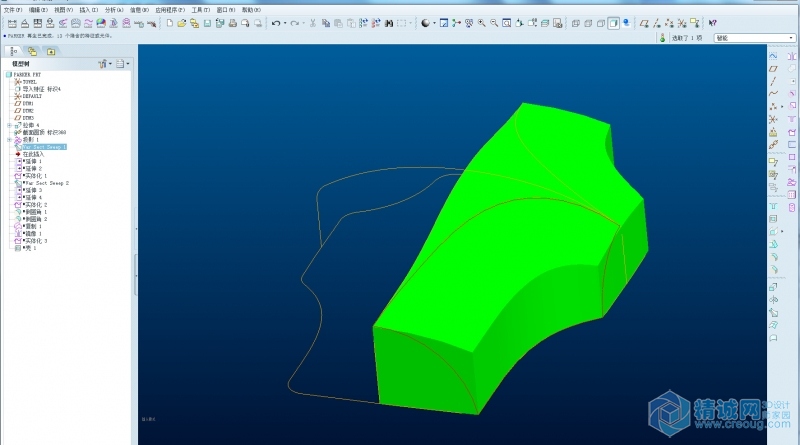Toggle annotation display icon
Viewport: 800px width, 445px height.
coord(695,23)
